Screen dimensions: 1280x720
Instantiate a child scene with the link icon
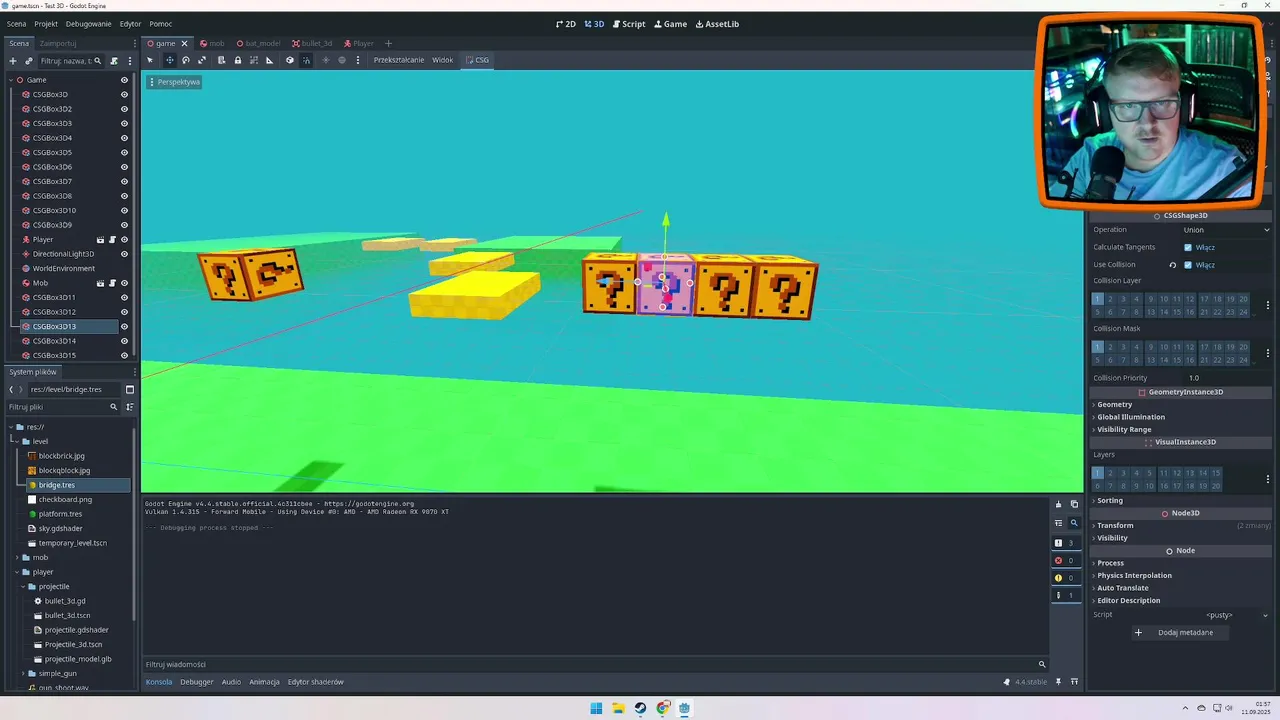28,61
